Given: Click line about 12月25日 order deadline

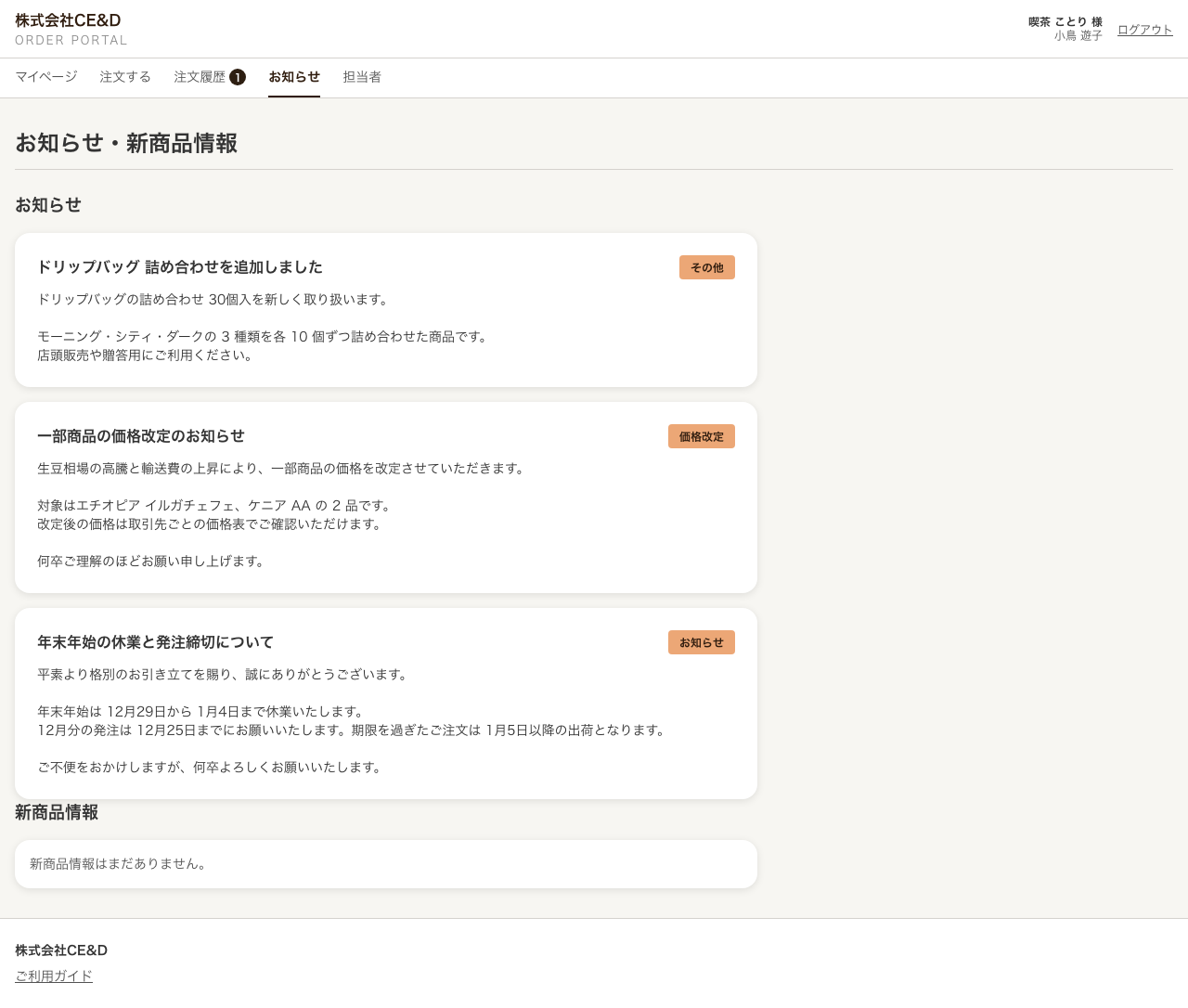Looking at the screenshot, I should pyautogui.click(x=354, y=730).
